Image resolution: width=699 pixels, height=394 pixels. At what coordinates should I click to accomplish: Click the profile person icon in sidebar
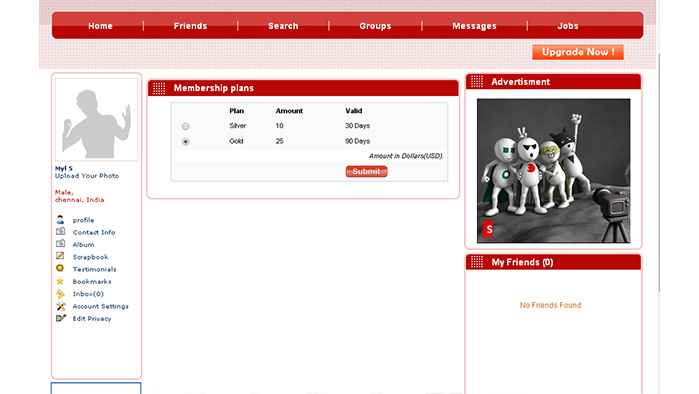coord(61,220)
